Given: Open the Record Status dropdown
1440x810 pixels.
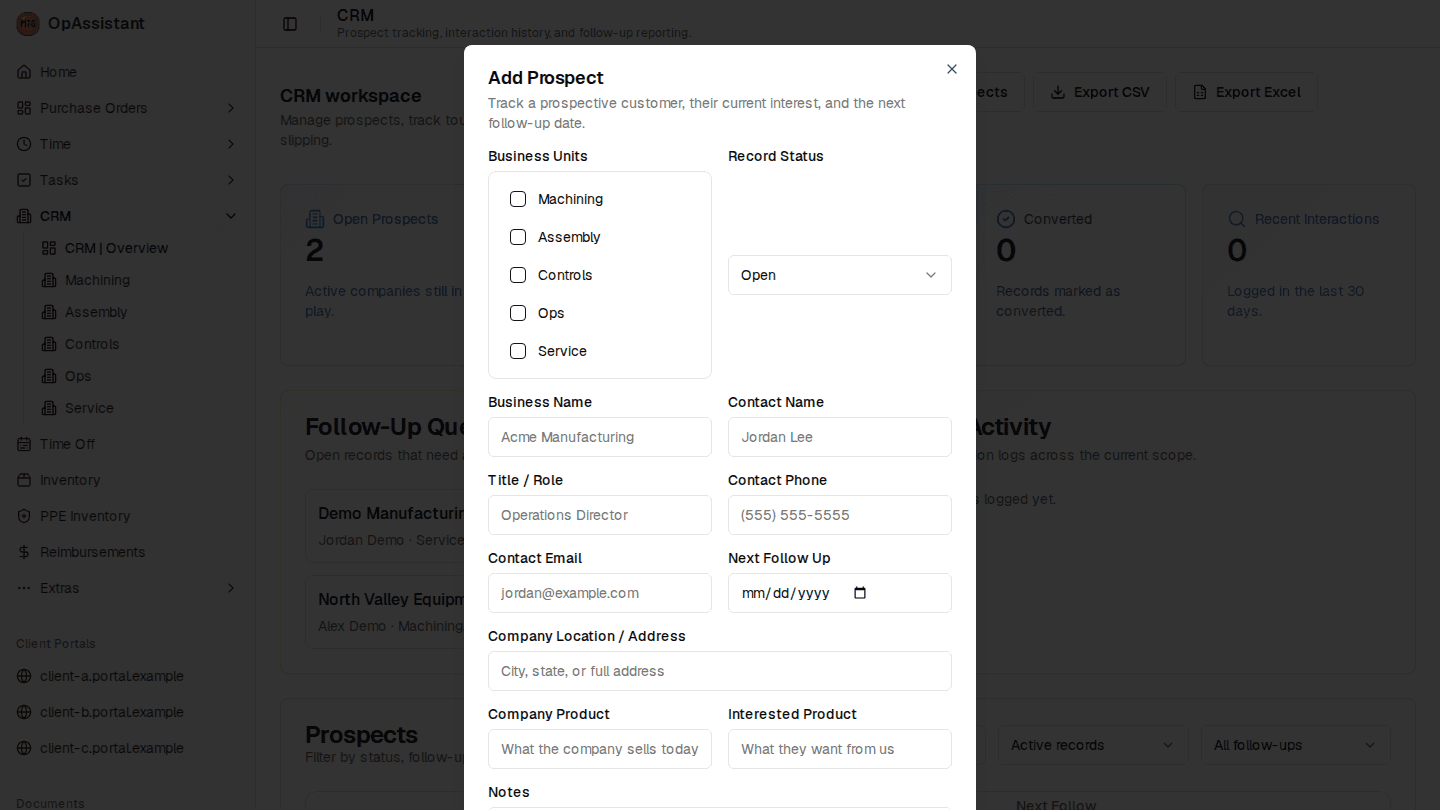Looking at the screenshot, I should point(840,275).
